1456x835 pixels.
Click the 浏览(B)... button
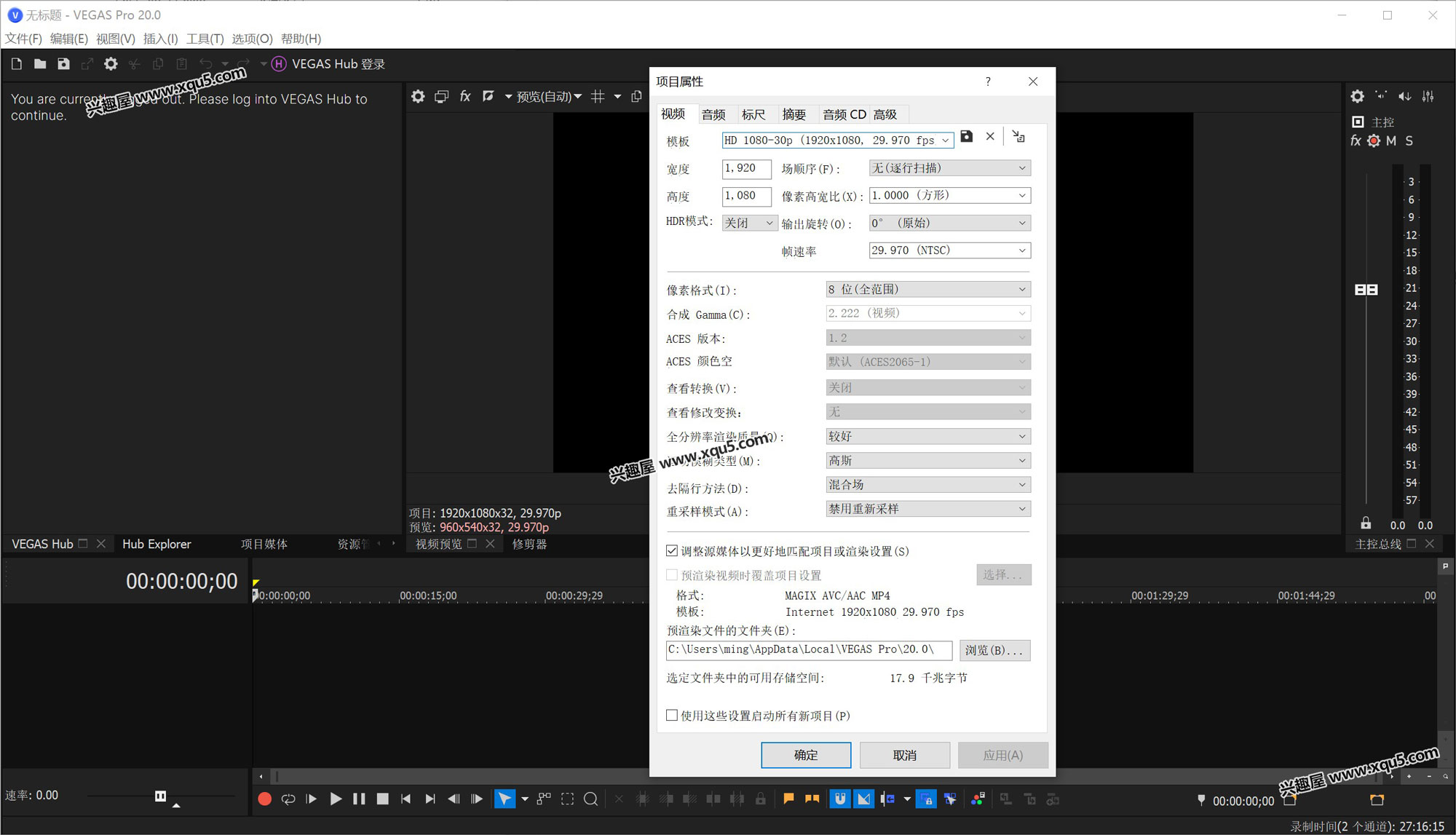[994, 650]
